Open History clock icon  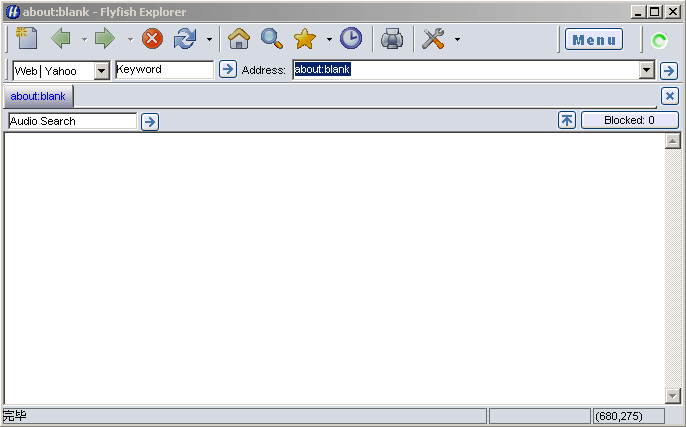pos(351,39)
